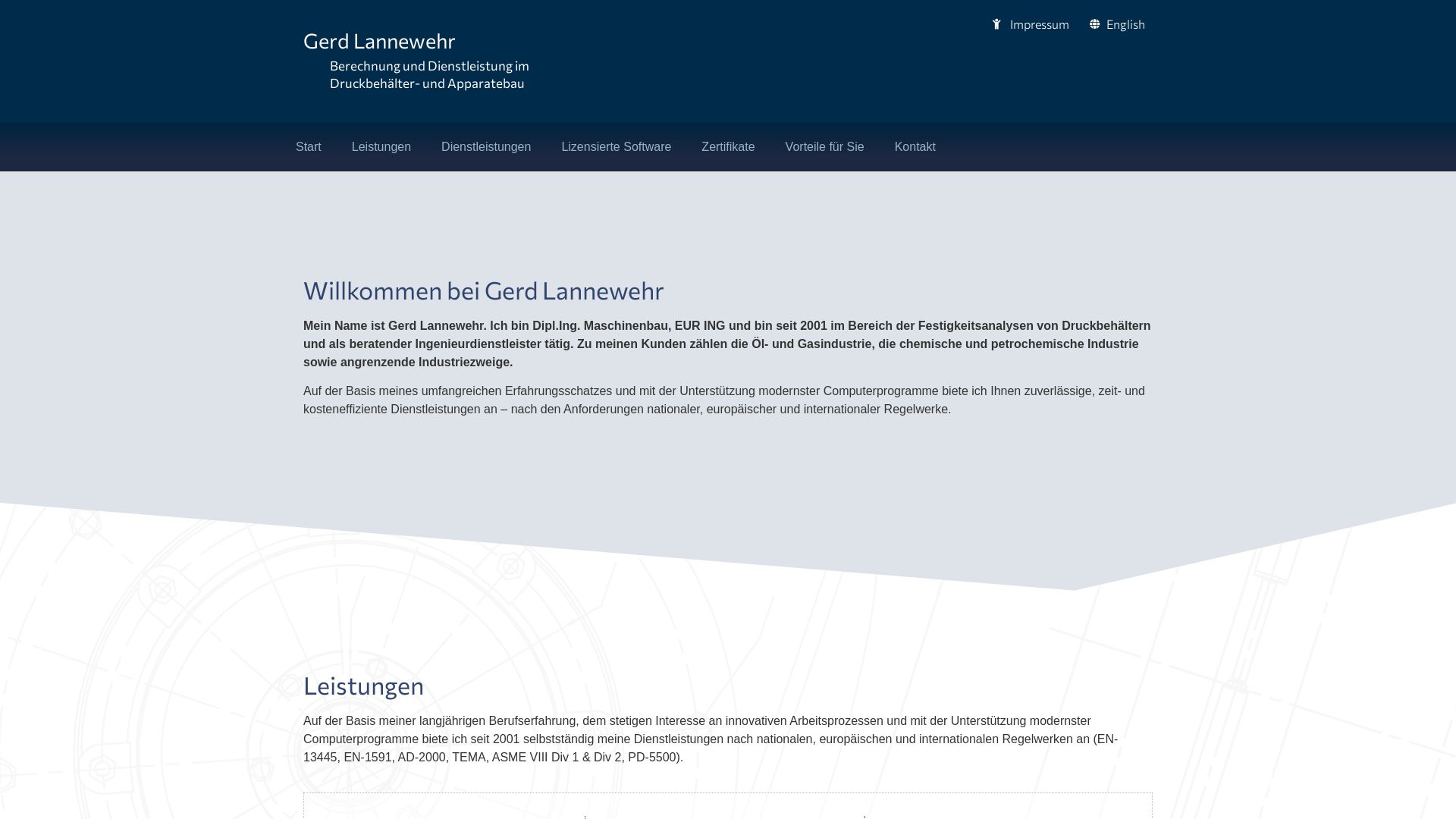Click the 'Willkommen bei Gerd Lannewehr' heading
The height and width of the screenshot is (819, 1456).
(x=483, y=290)
